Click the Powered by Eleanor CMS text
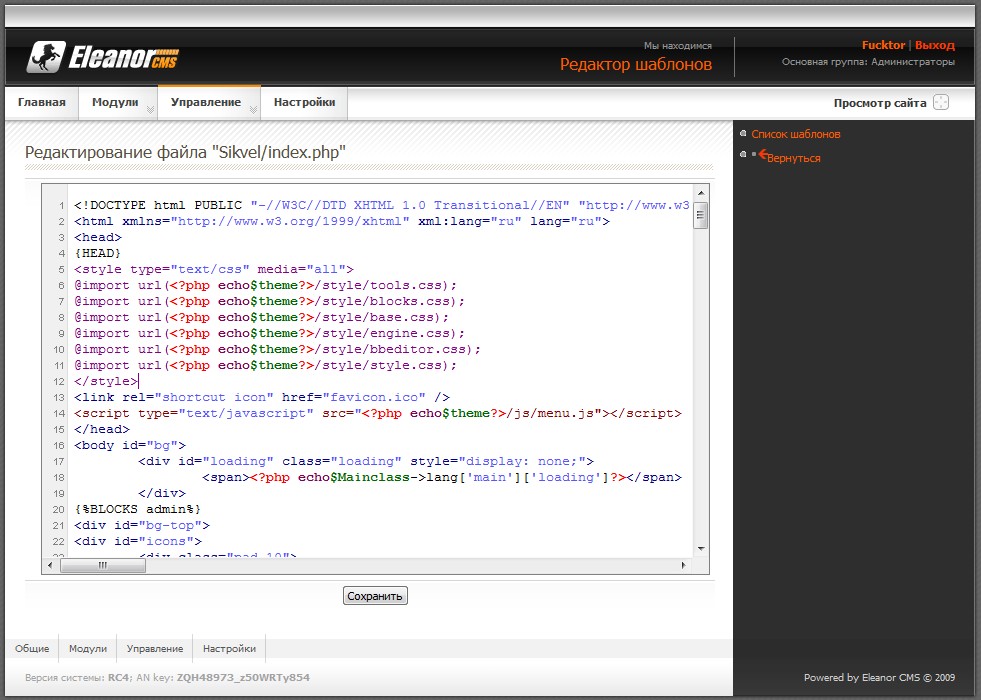Viewport: 981px width, 700px height. (879, 677)
